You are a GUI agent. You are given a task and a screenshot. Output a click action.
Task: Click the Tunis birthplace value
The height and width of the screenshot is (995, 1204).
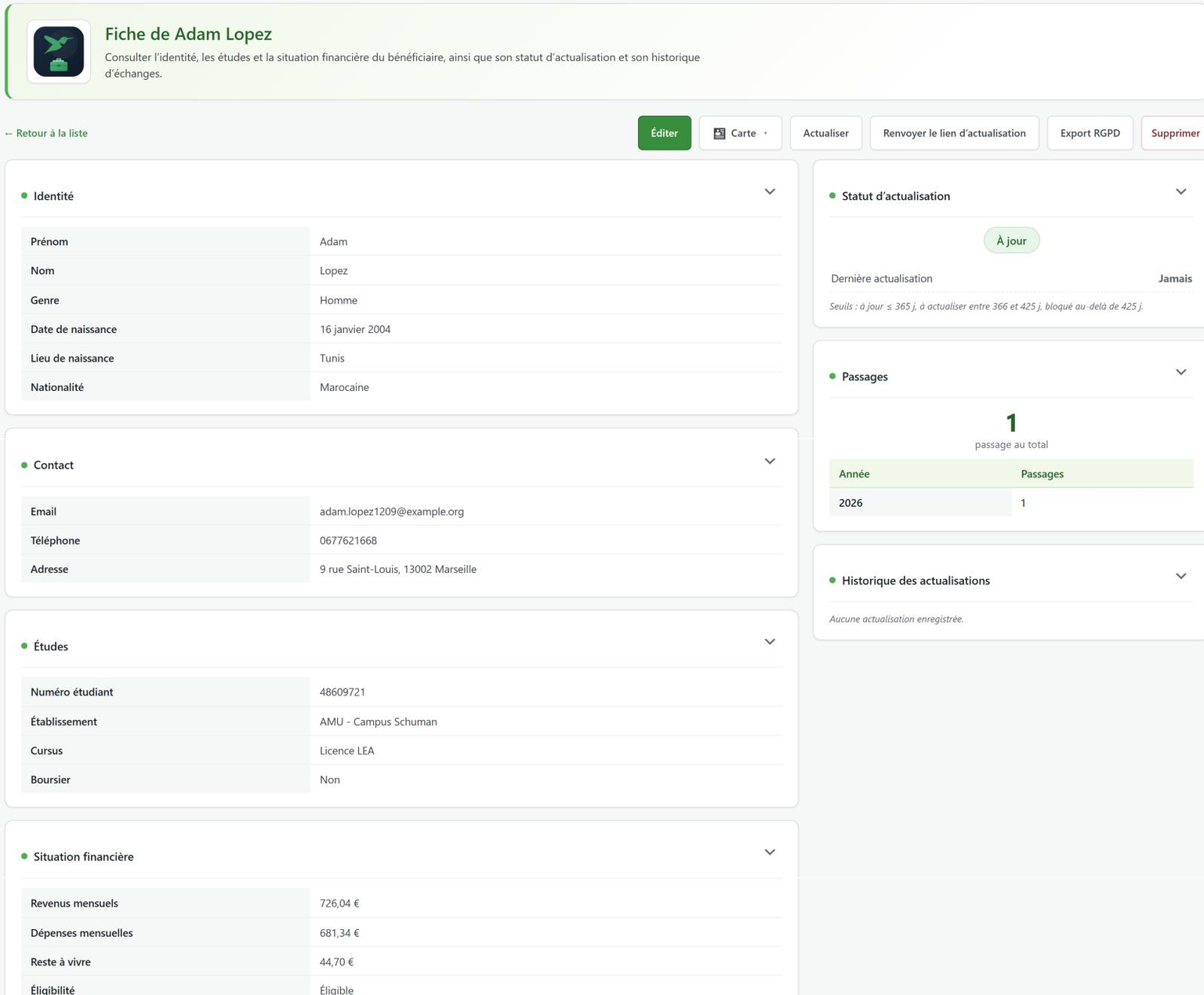332,358
